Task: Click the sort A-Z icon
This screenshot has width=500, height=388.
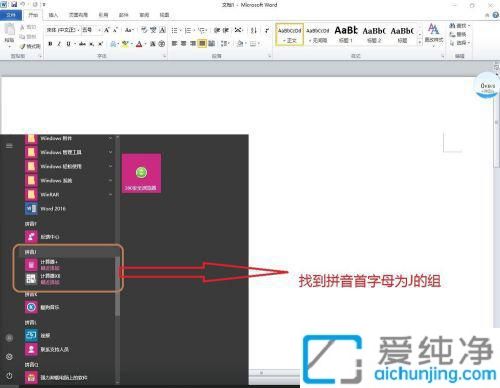Action: [254, 30]
